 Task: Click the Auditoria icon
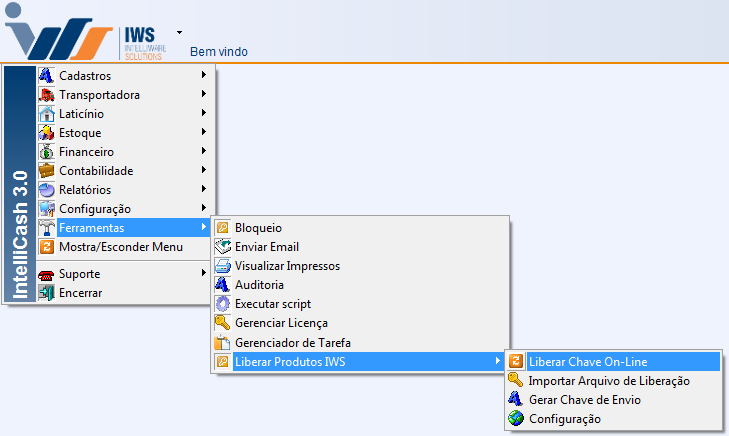click(x=223, y=284)
